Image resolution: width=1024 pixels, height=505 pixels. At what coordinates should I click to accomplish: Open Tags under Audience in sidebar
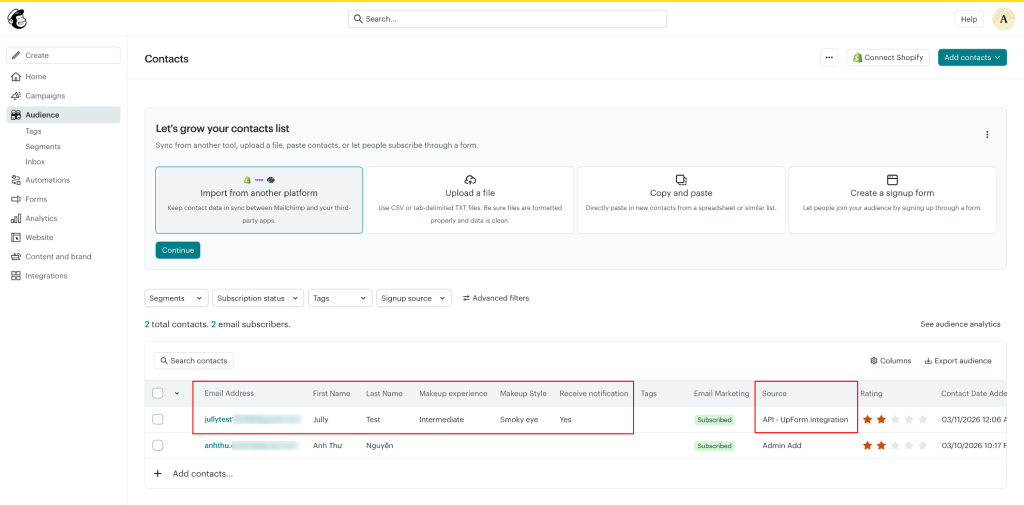tap(33, 131)
